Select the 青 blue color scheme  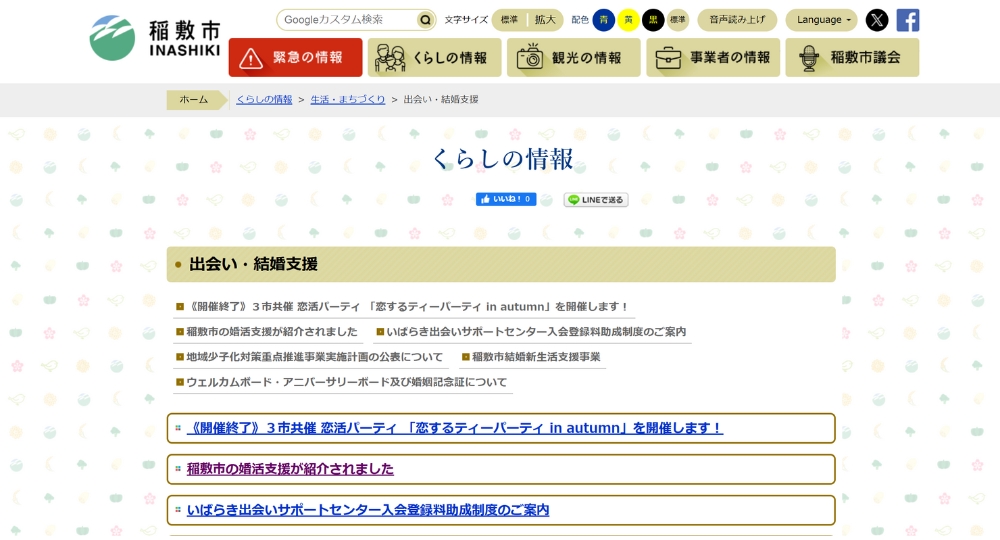pos(604,20)
